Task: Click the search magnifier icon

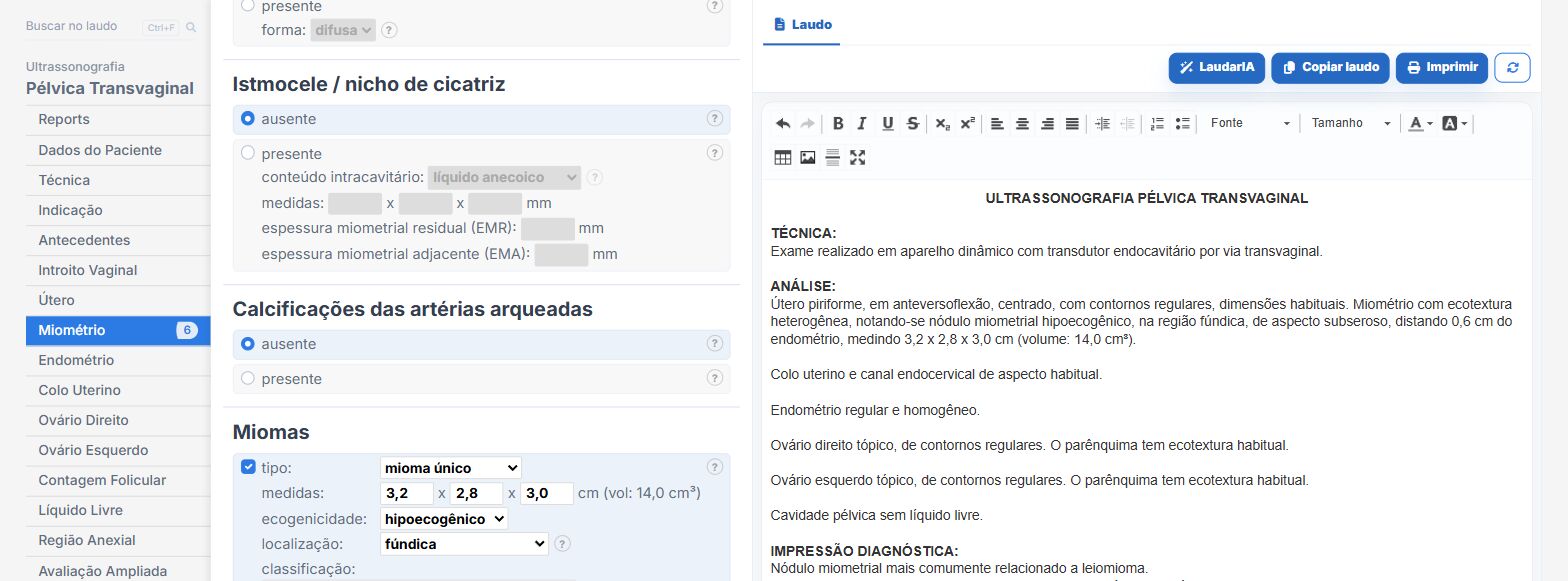Action: (191, 27)
